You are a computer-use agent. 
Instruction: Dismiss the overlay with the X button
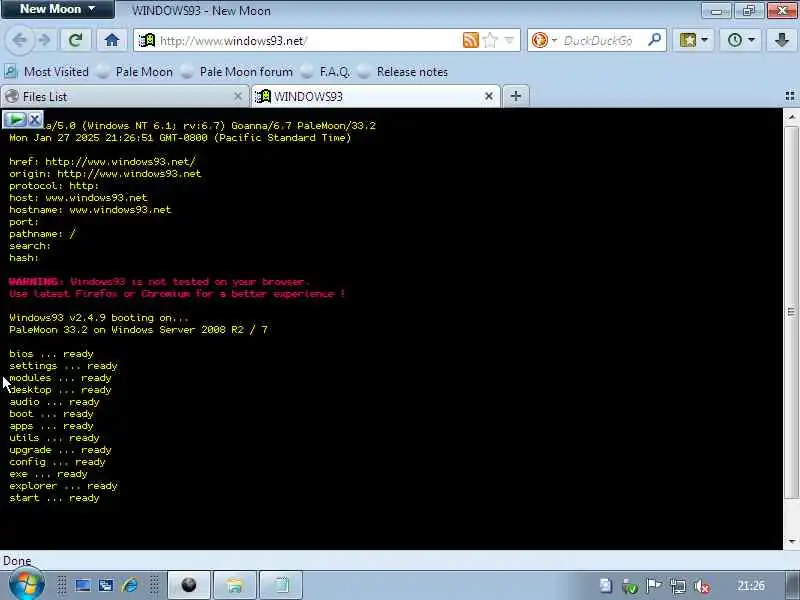point(35,119)
